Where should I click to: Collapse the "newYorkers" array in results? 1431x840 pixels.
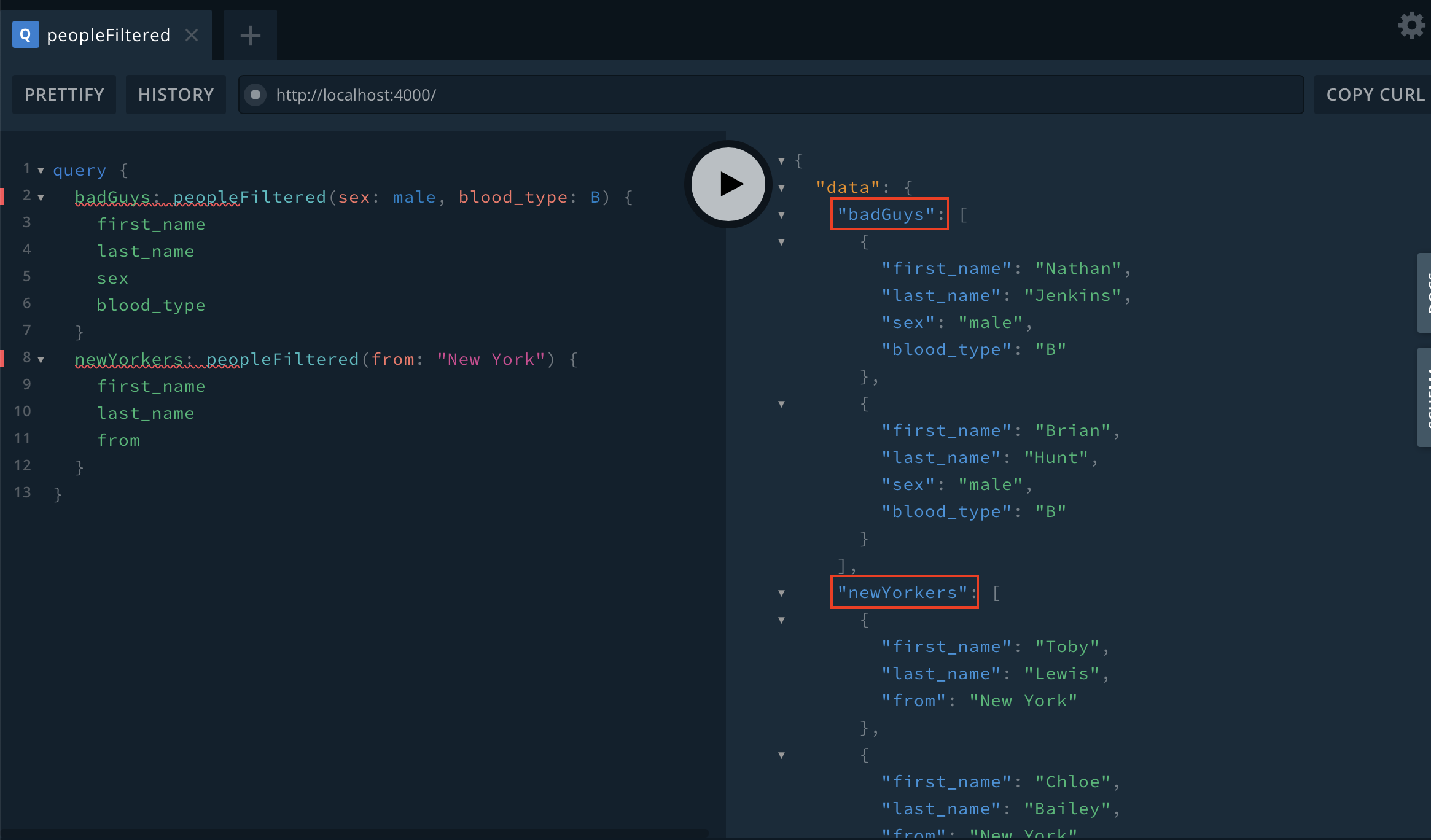click(781, 593)
